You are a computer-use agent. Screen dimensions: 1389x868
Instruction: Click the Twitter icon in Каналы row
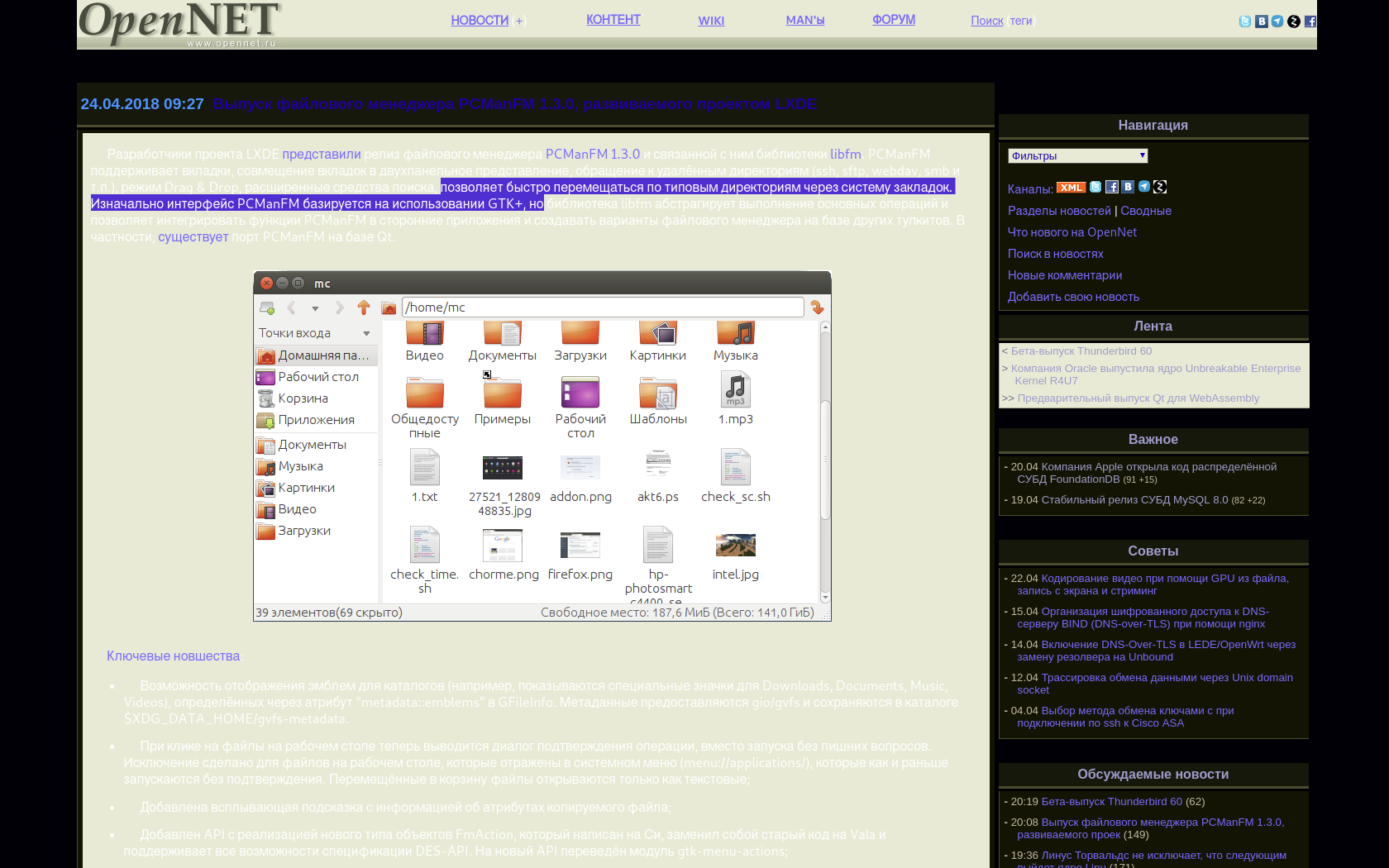click(x=1095, y=187)
